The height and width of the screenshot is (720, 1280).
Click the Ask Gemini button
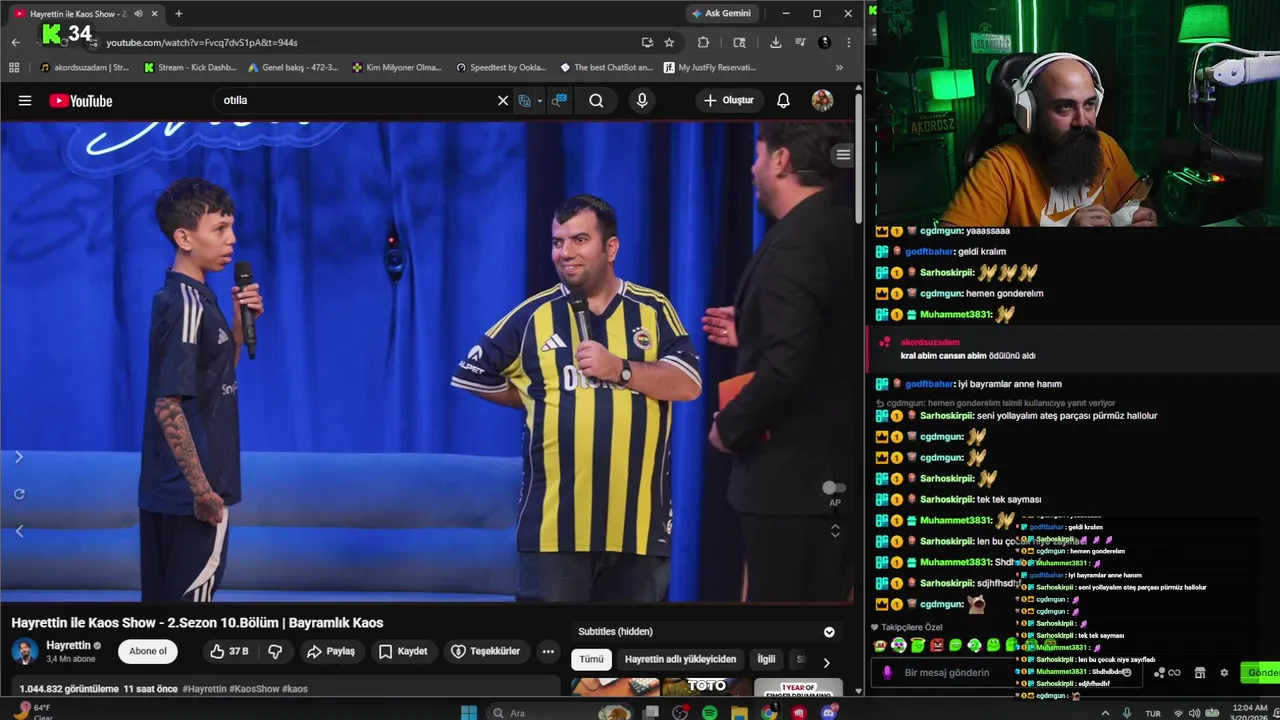pos(721,13)
